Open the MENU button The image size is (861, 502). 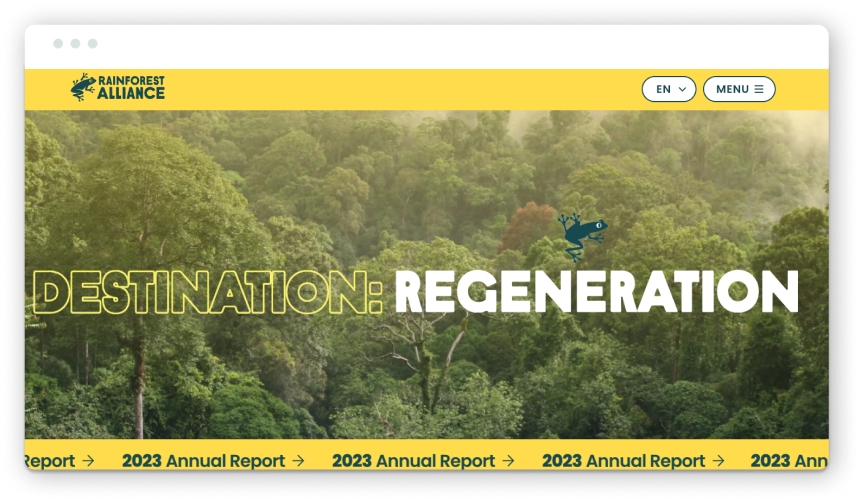point(739,89)
